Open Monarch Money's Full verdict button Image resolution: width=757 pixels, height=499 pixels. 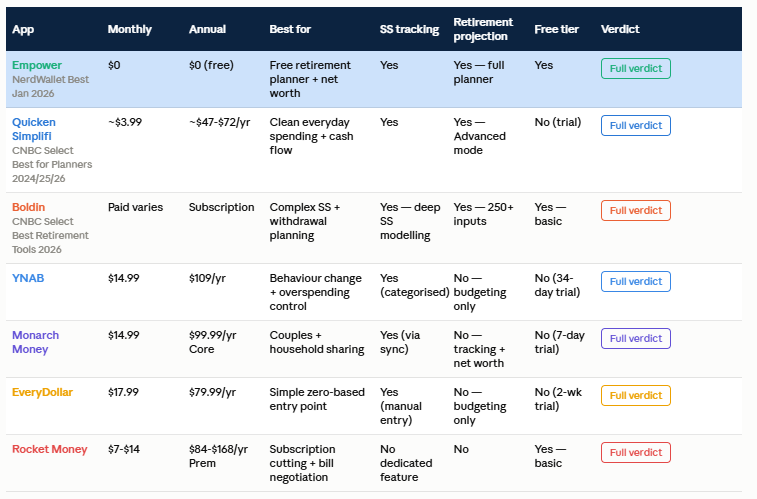tap(635, 338)
